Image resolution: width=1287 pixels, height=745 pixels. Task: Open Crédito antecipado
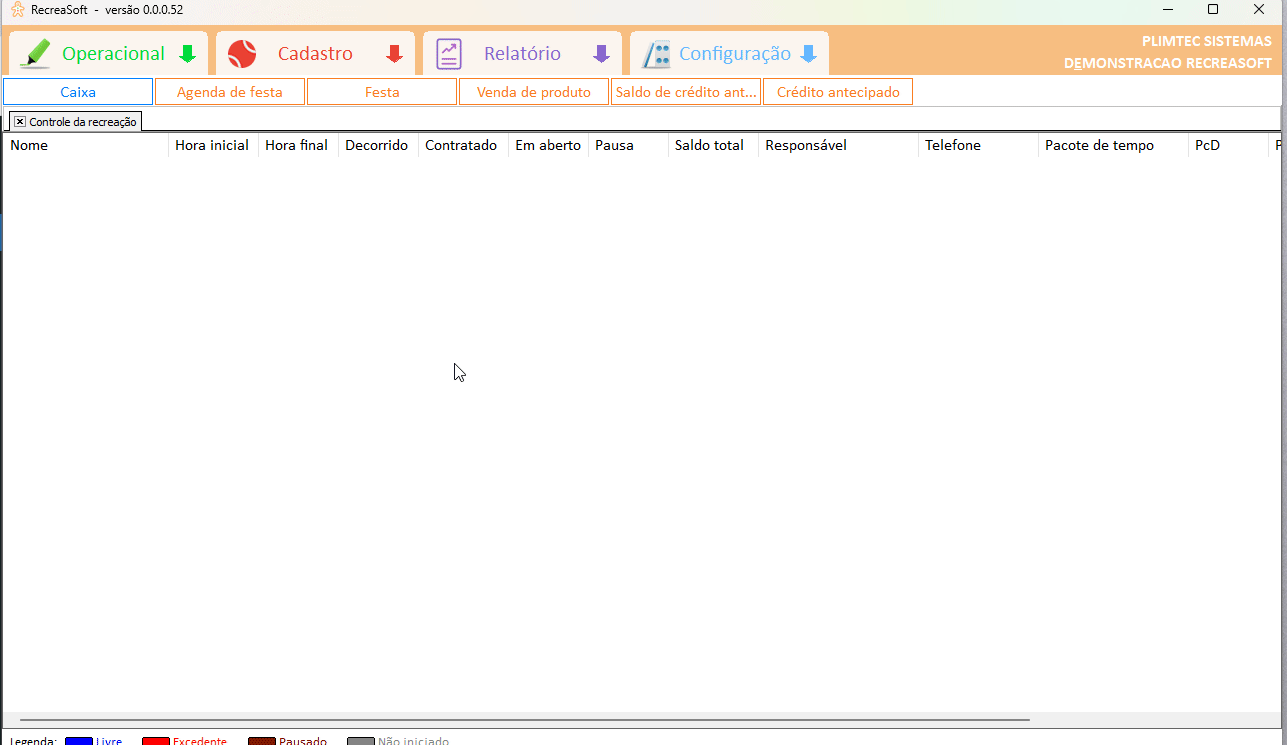(838, 92)
